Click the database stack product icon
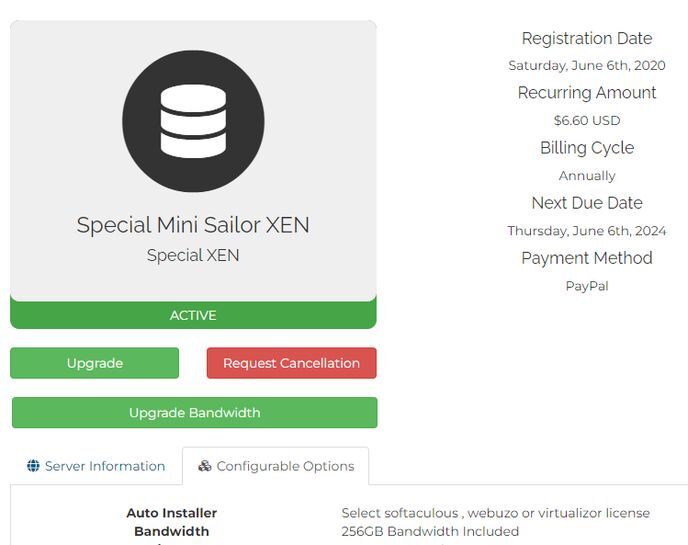This screenshot has height=545, width=688. pyautogui.click(x=193, y=121)
